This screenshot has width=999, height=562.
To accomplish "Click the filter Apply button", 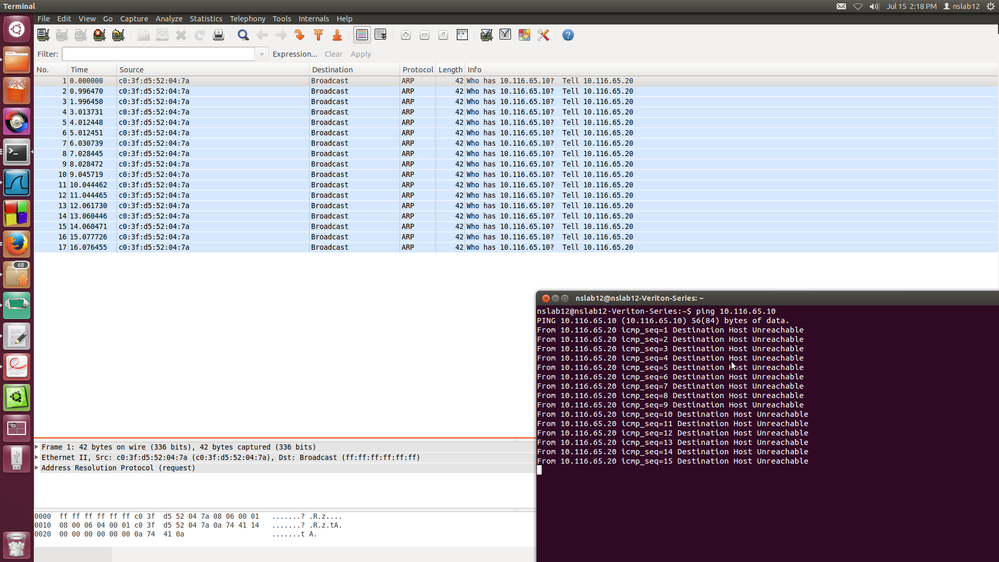I will [361, 54].
